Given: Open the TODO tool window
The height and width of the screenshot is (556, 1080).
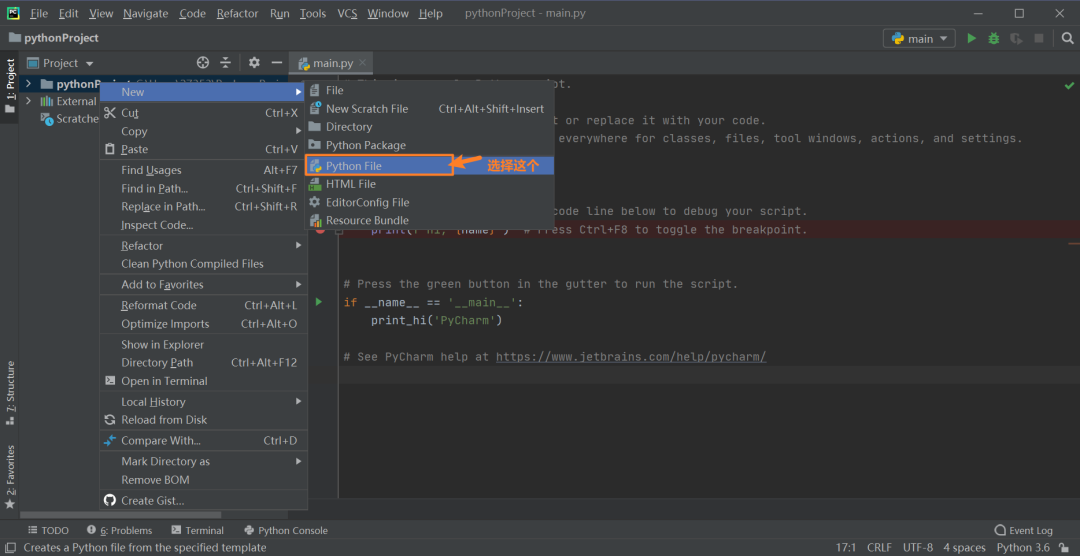Looking at the screenshot, I should click(48, 530).
